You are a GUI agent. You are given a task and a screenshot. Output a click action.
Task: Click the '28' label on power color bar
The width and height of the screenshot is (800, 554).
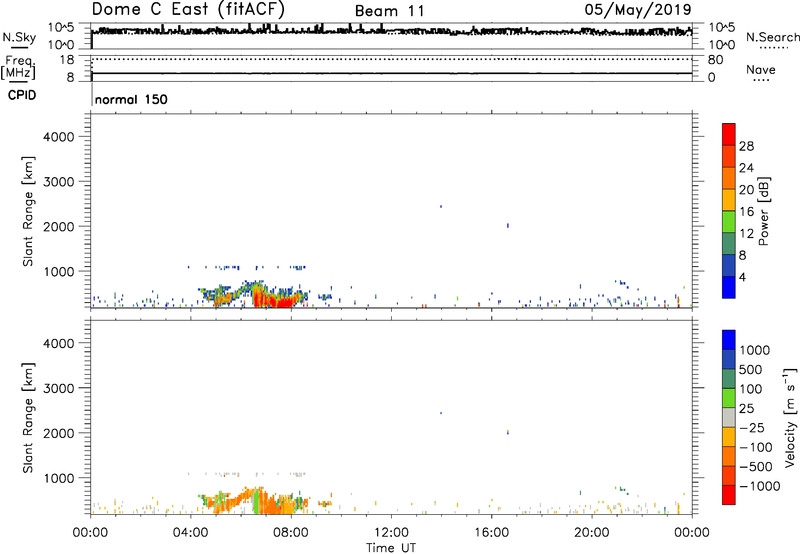tap(746, 146)
